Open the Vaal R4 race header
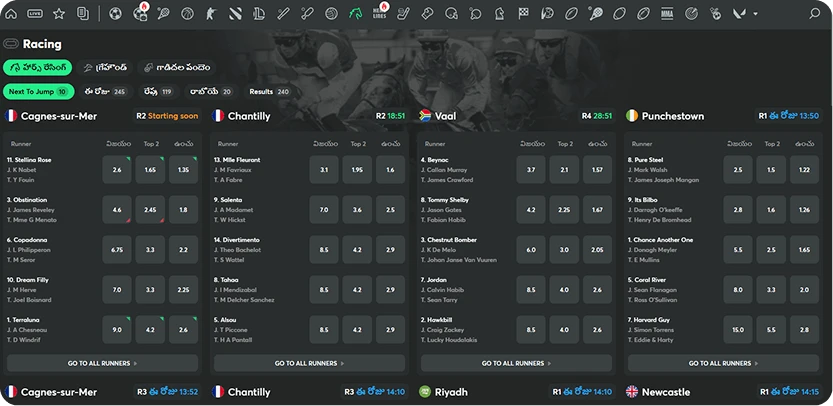Screen dimensions: 833x406 pos(516,116)
